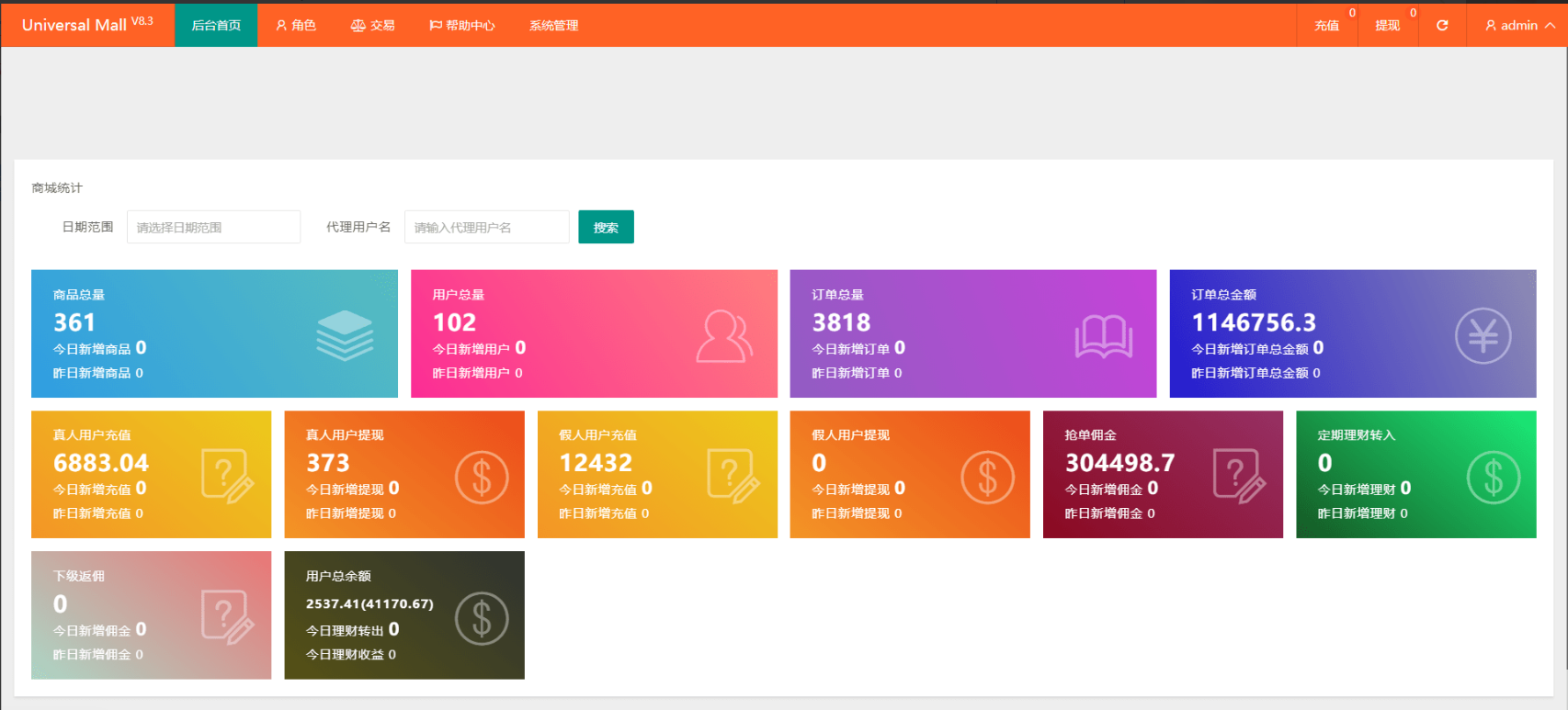This screenshot has width=1568, height=710.
Task: Click the dollar icon in 假人用户提现 card
Action: coord(987,477)
